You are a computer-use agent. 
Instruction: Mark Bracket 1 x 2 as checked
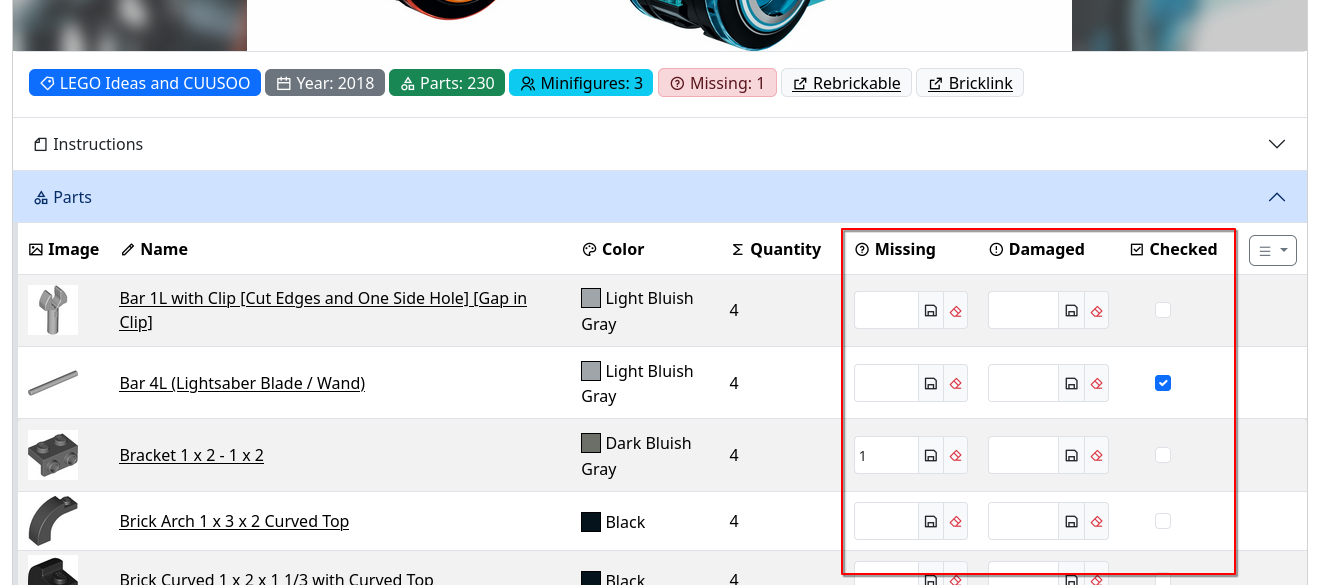(1162, 455)
